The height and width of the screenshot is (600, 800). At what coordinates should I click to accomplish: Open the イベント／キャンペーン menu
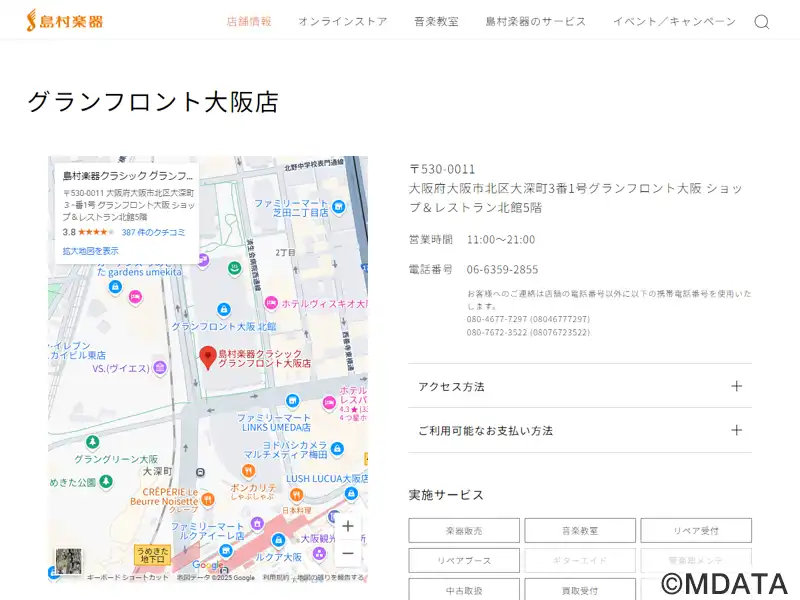coord(674,21)
